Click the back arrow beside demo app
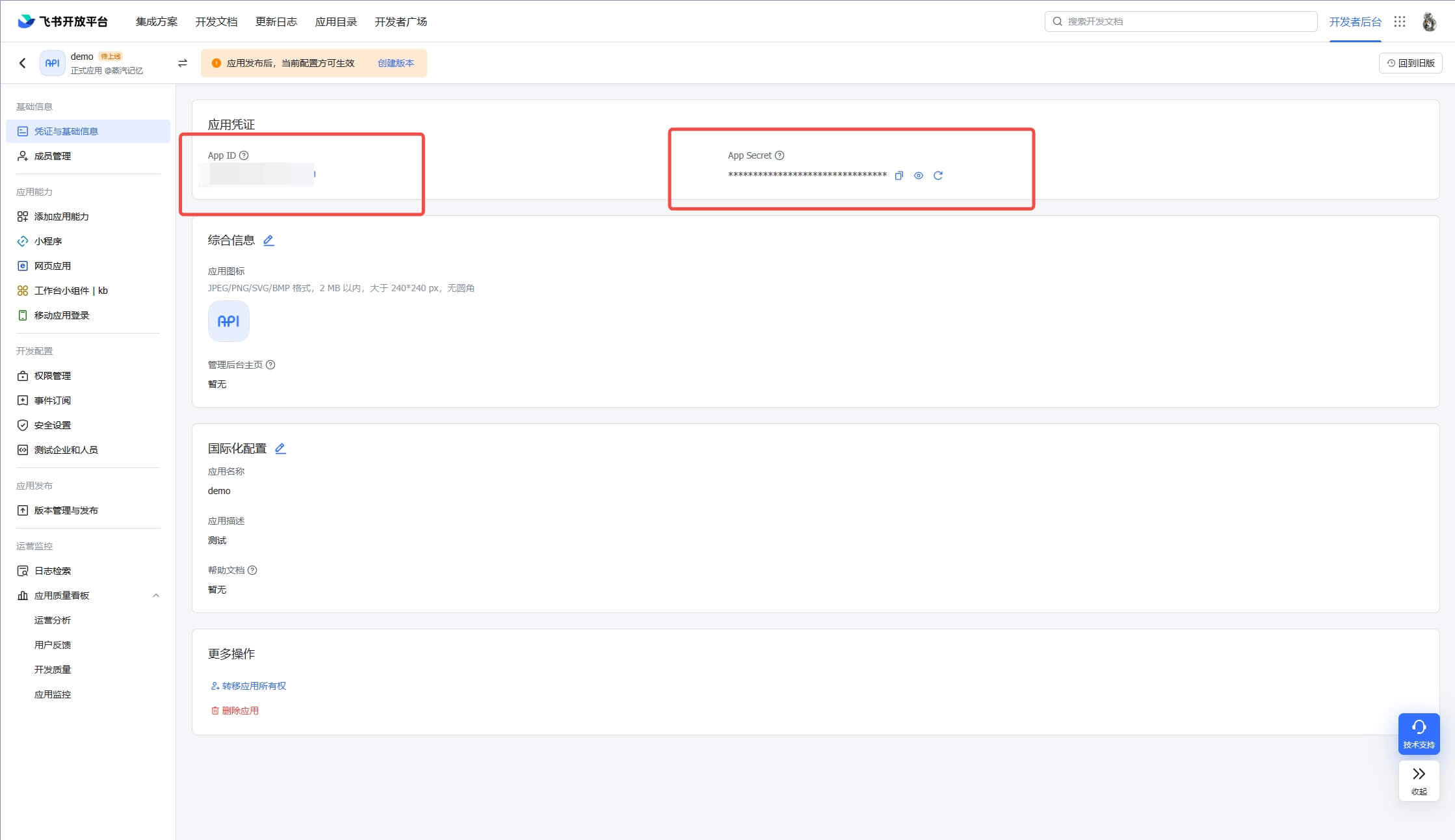 click(23, 63)
